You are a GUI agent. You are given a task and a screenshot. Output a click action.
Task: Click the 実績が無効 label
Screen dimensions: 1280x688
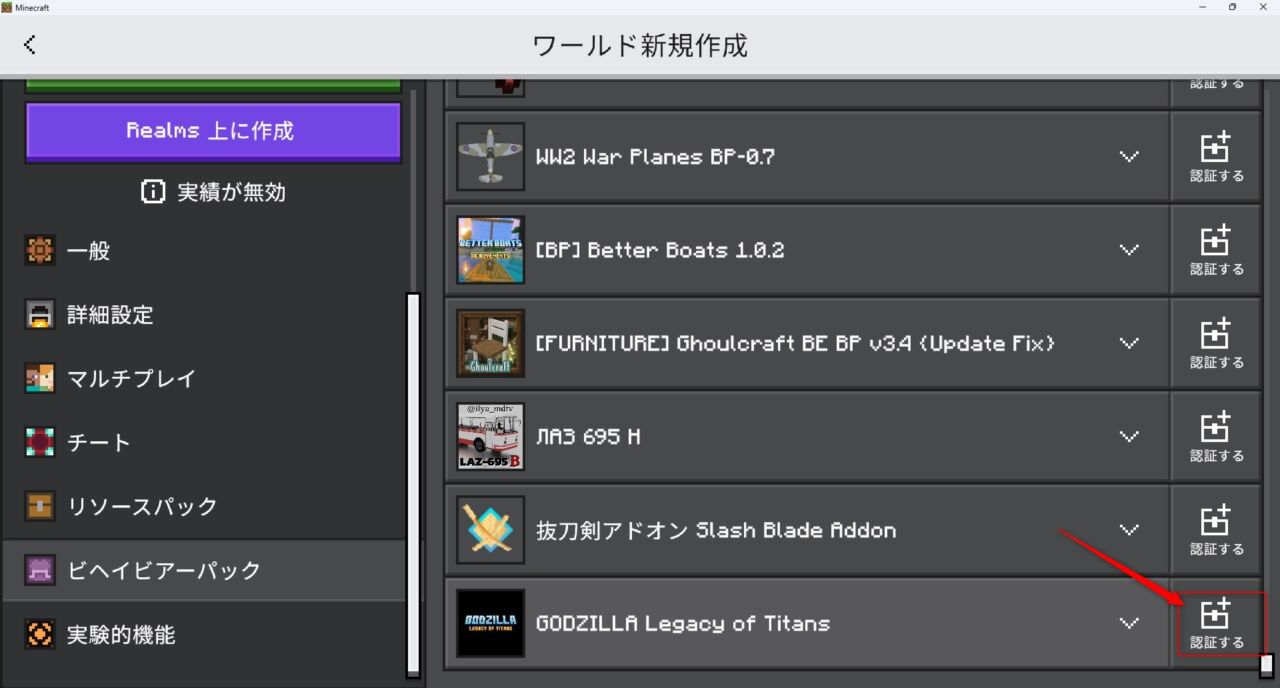click(232, 192)
